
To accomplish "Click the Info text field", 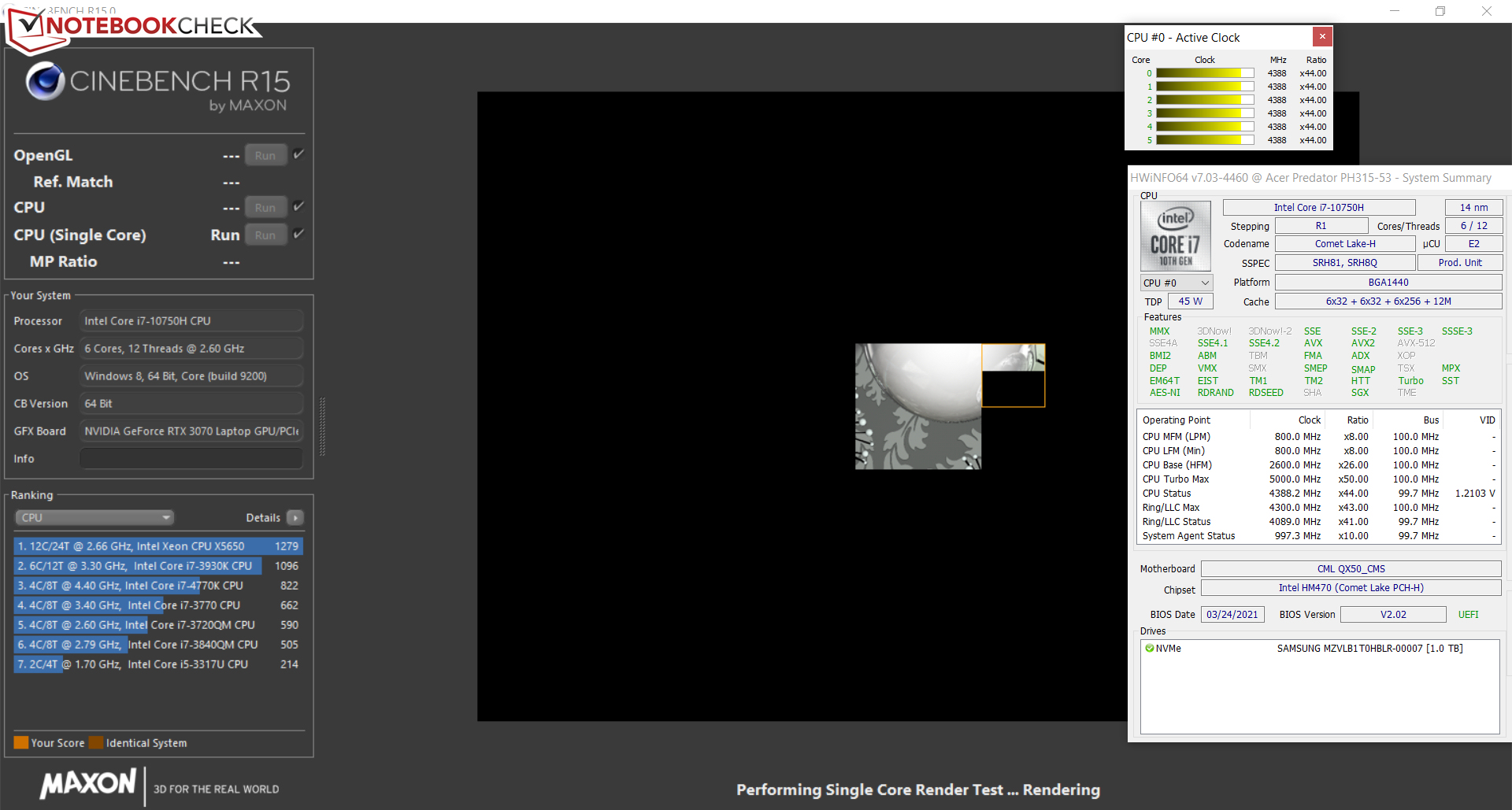I will click(x=191, y=459).
